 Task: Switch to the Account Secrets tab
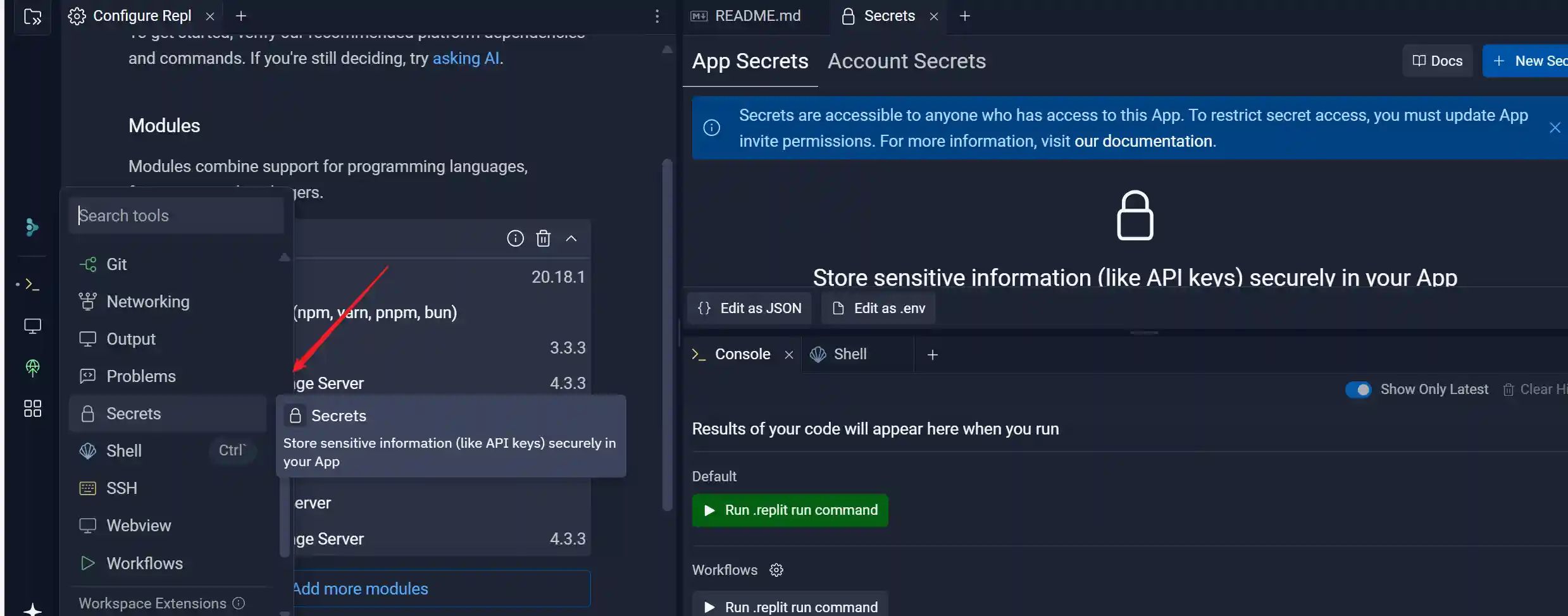pyautogui.click(x=906, y=61)
